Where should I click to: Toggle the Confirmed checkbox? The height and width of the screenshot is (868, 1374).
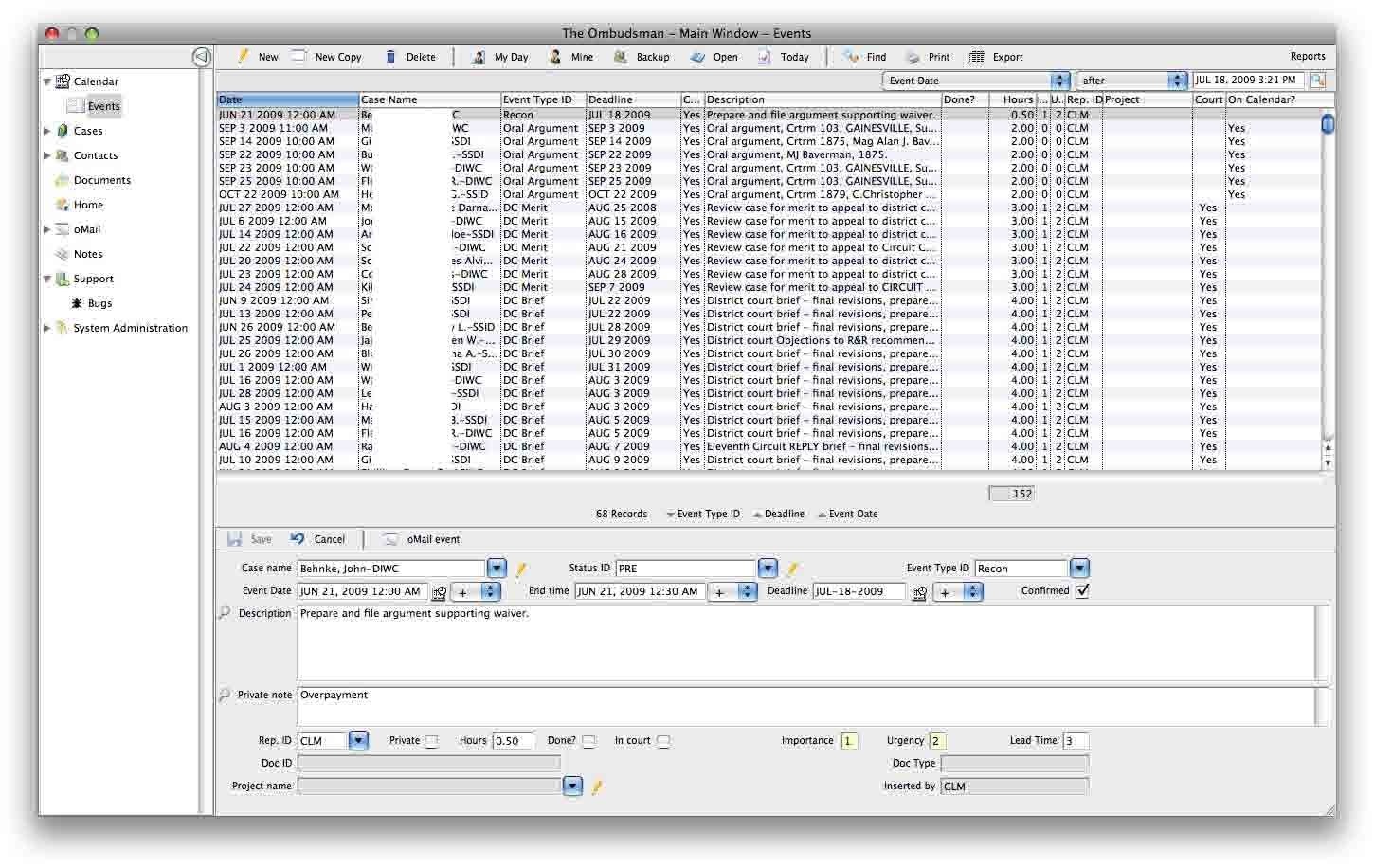point(1083,590)
